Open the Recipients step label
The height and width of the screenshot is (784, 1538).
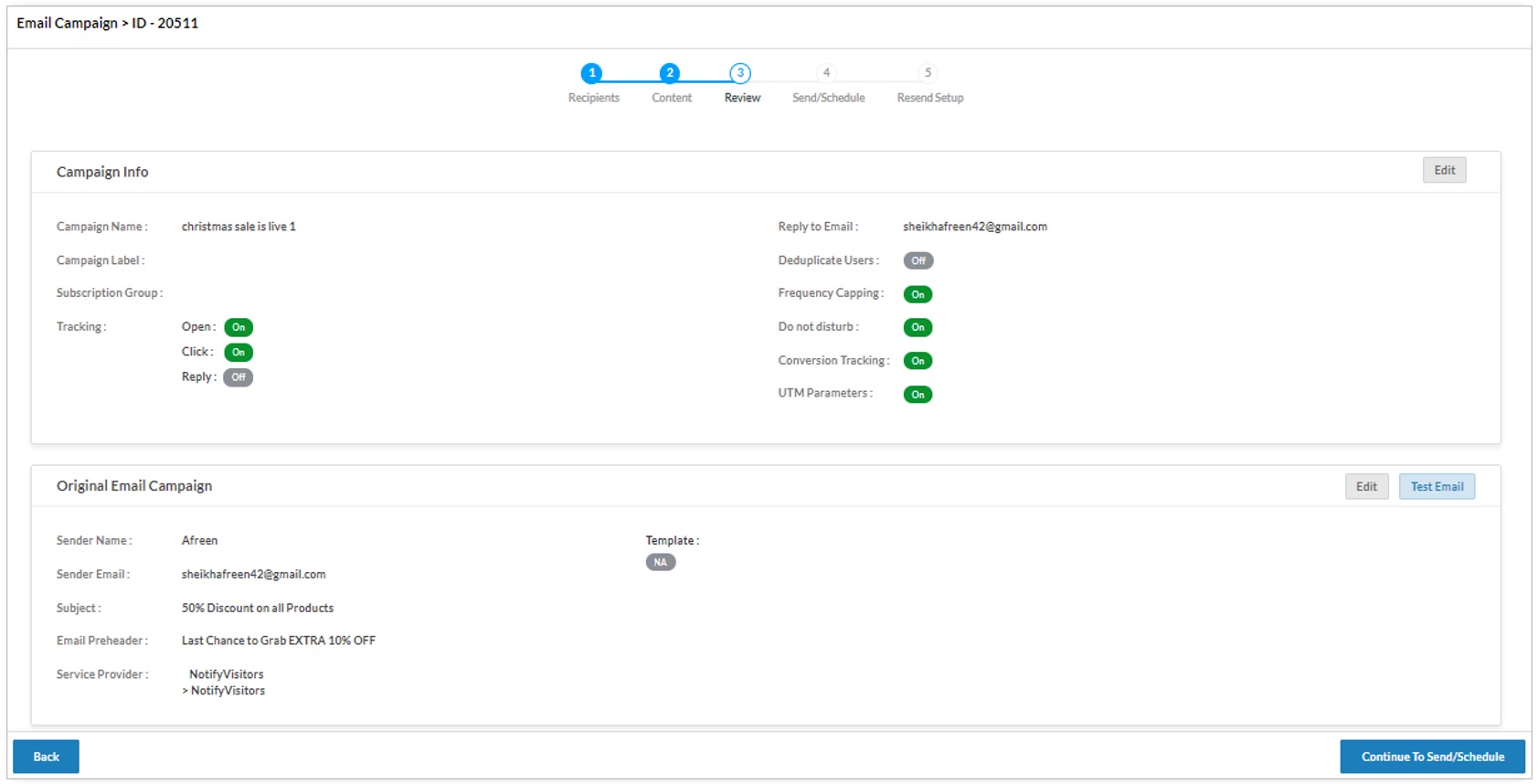[593, 98]
